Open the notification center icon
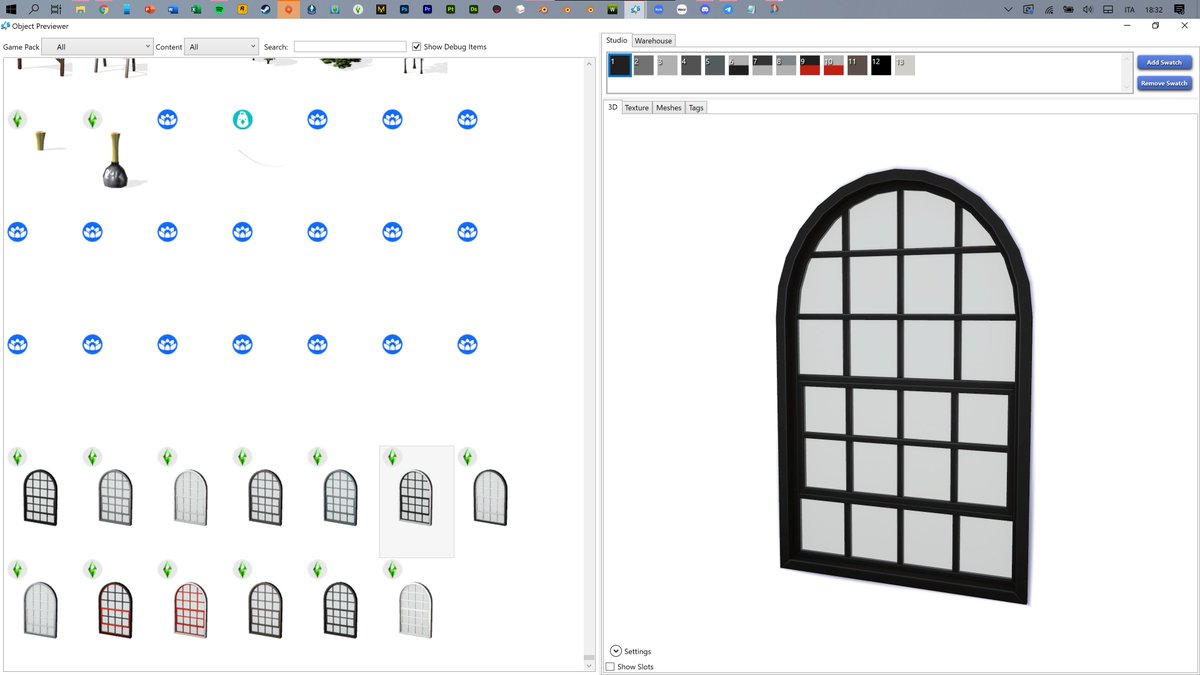Image resolution: width=1200 pixels, height=675 pixels. coord(1179,9)
